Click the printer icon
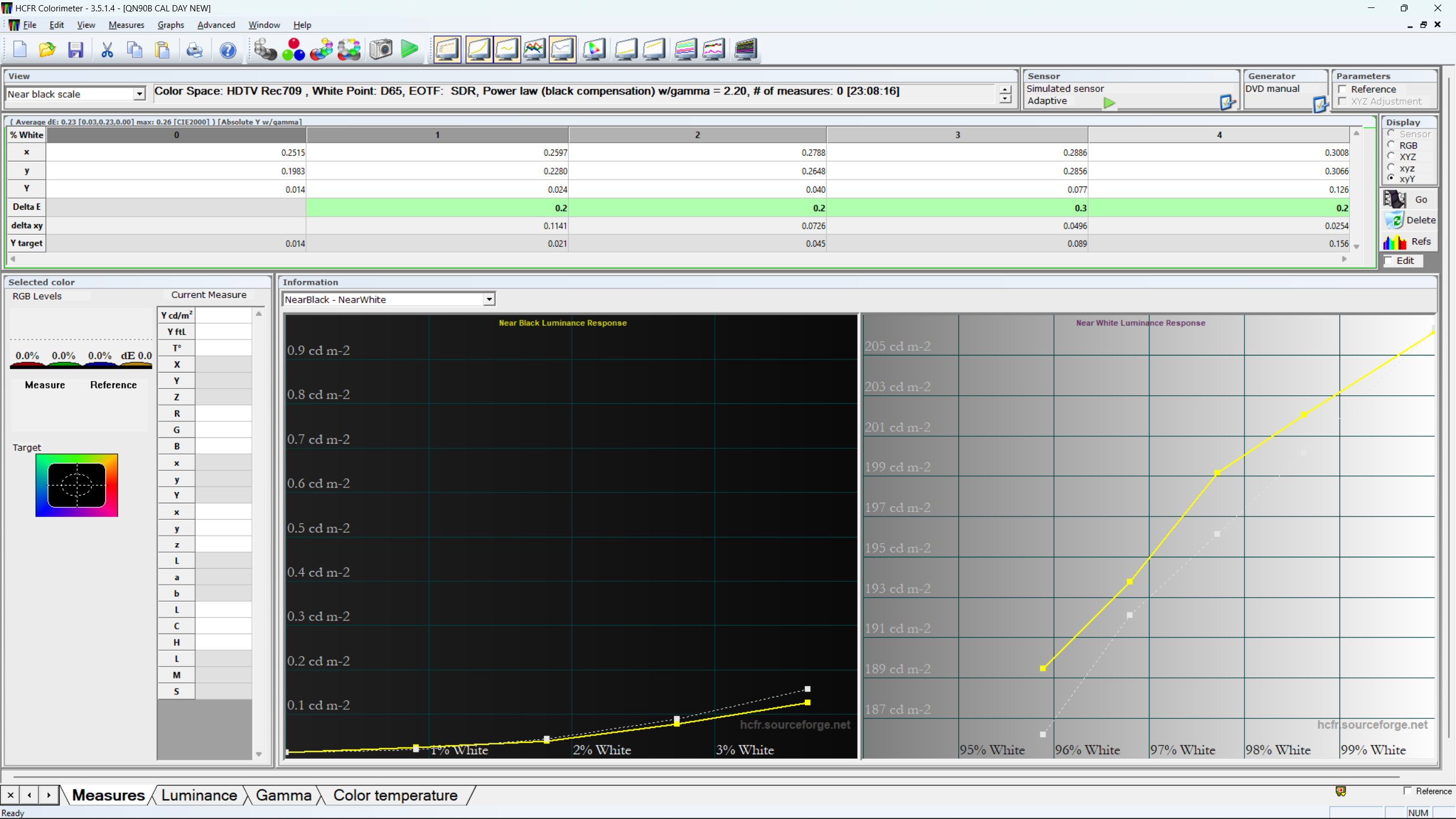 coord(194,49)
